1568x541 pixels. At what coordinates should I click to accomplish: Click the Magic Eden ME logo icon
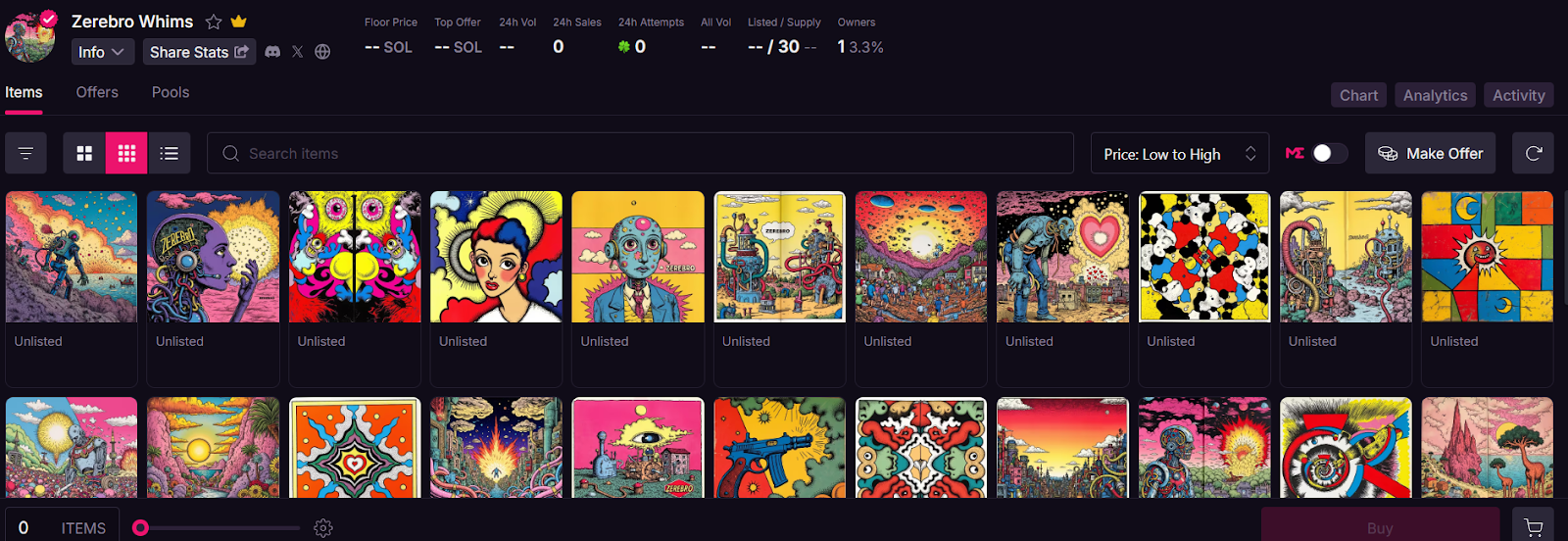[x=1295, y=153]
